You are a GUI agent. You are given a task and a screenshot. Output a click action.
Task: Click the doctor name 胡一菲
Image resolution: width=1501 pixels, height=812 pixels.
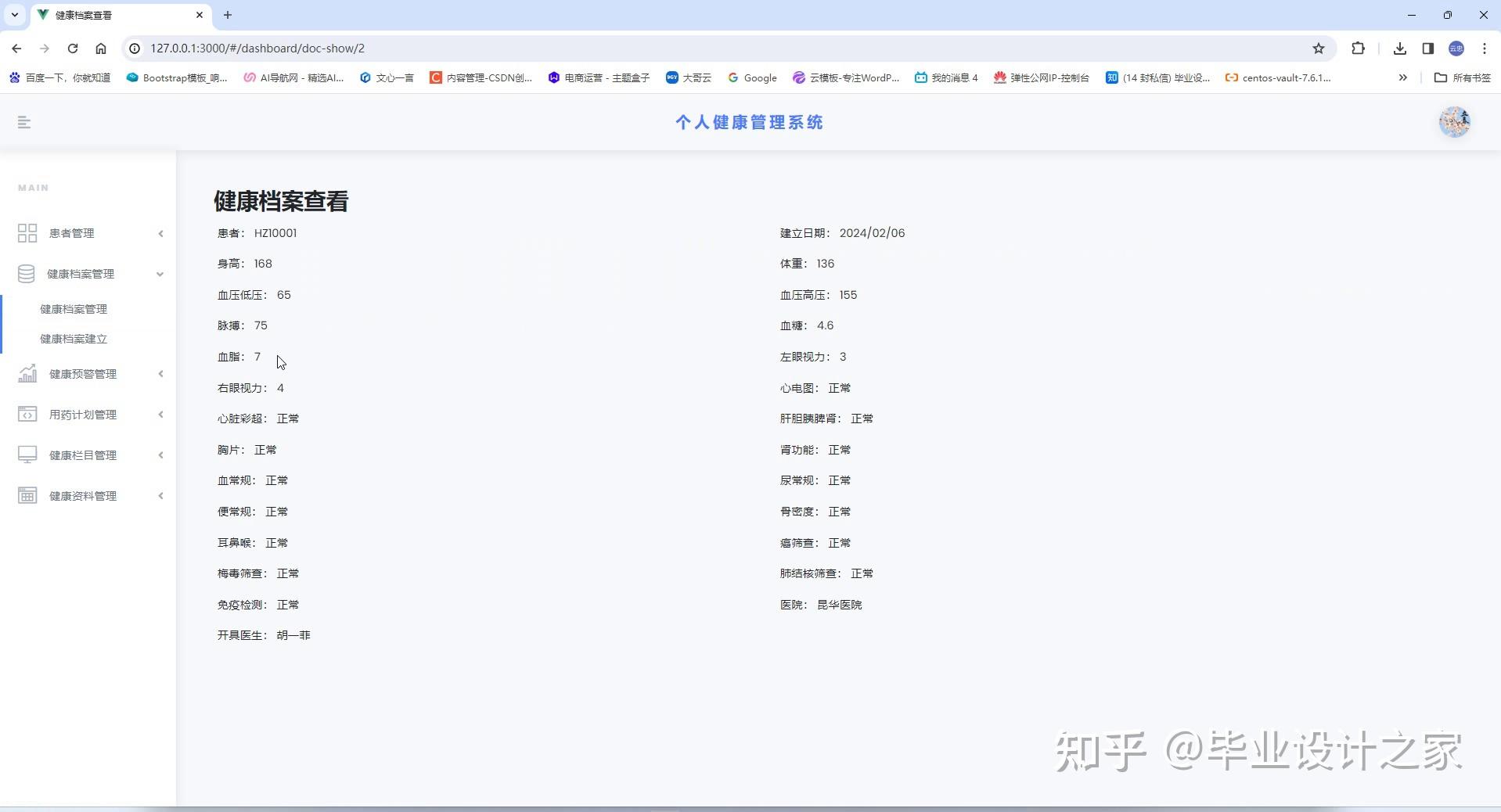pyautogui.click(x=293, y=635)
